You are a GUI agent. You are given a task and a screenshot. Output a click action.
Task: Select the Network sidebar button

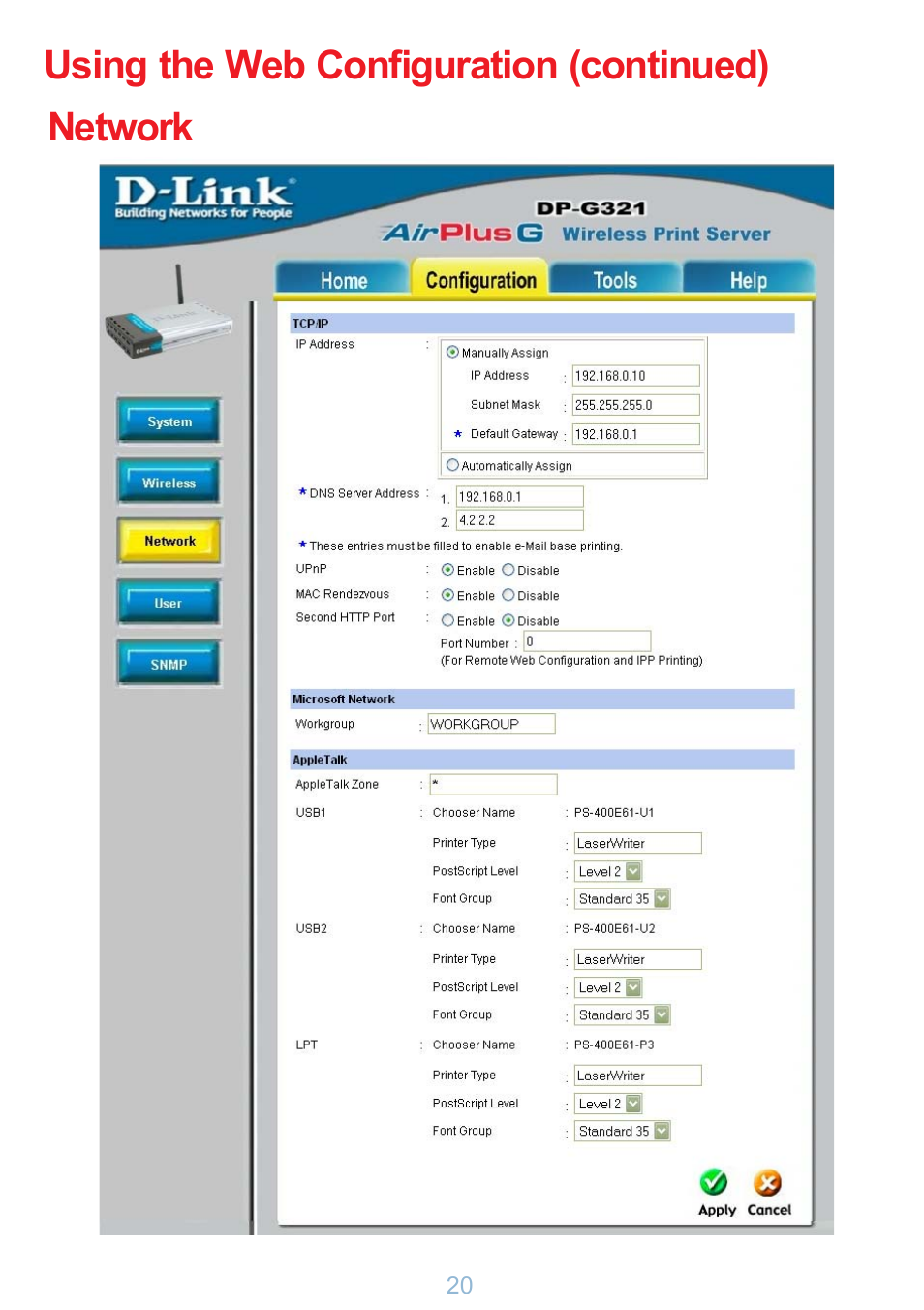pos(169,541)
